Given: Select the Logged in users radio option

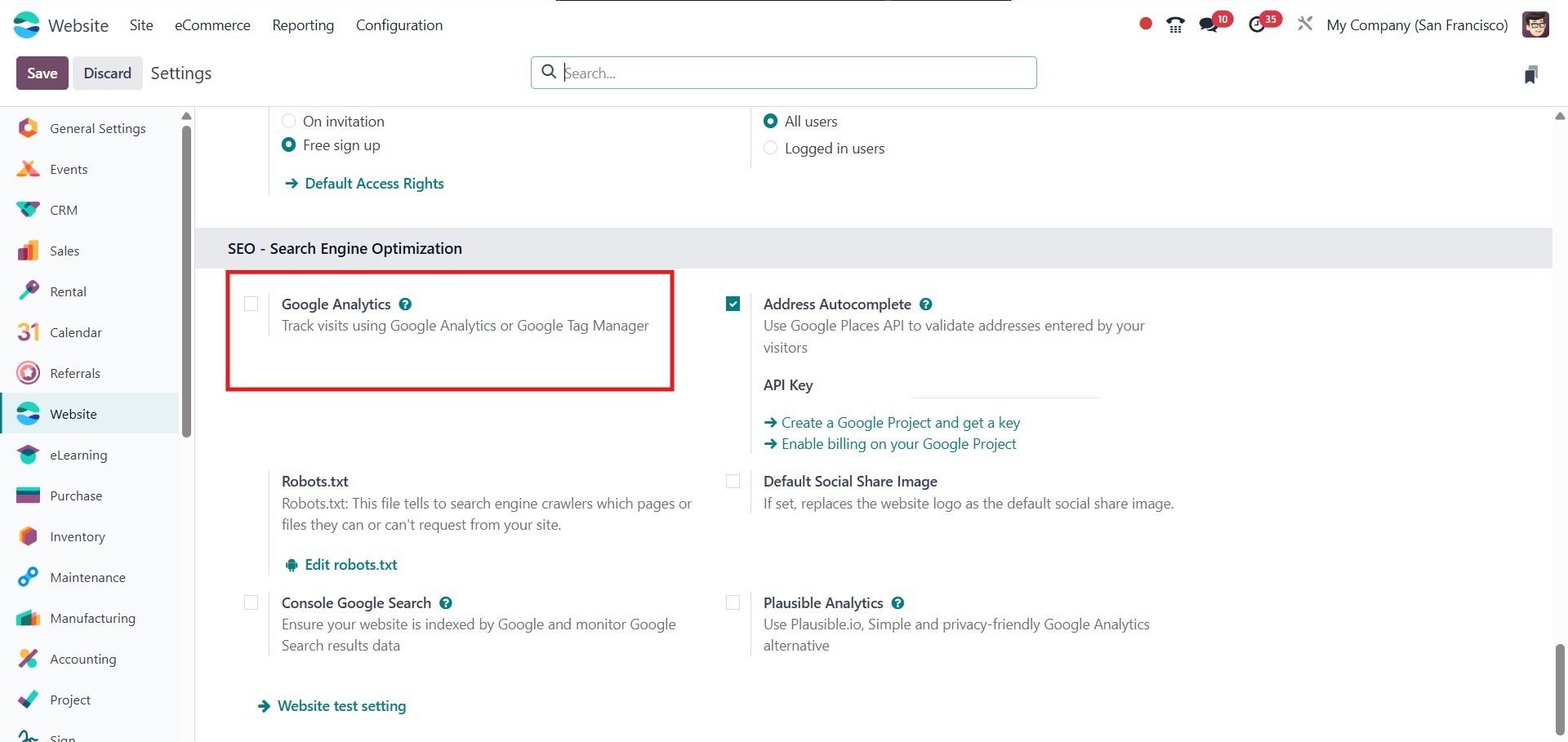Looking at the screenshot, I should 770,148.
